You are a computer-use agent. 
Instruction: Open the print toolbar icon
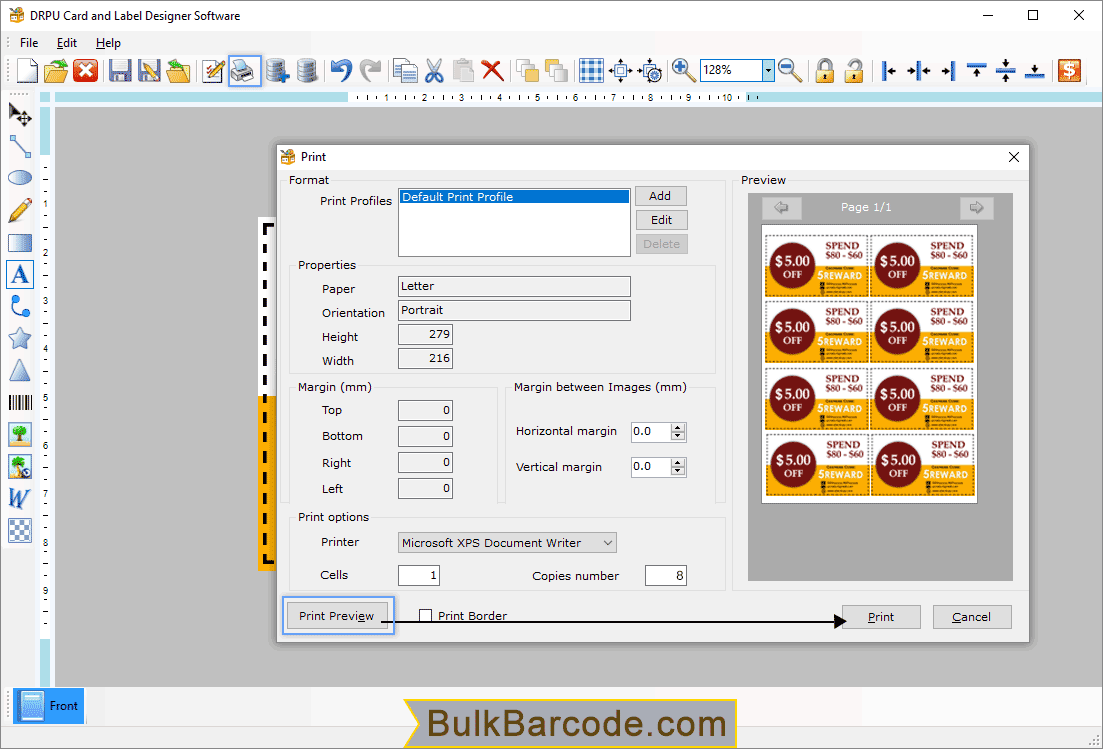pyautogui.click(x=244, y=70)
